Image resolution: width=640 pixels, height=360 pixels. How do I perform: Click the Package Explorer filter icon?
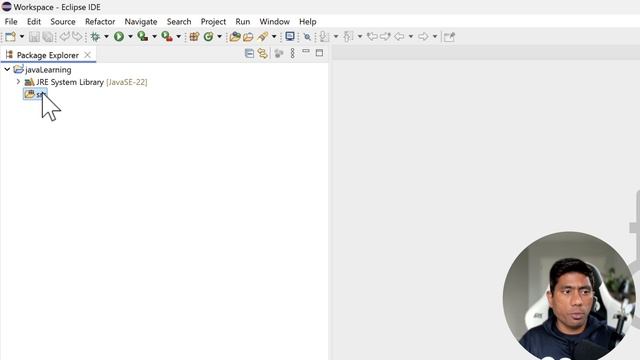pos(279,53)
